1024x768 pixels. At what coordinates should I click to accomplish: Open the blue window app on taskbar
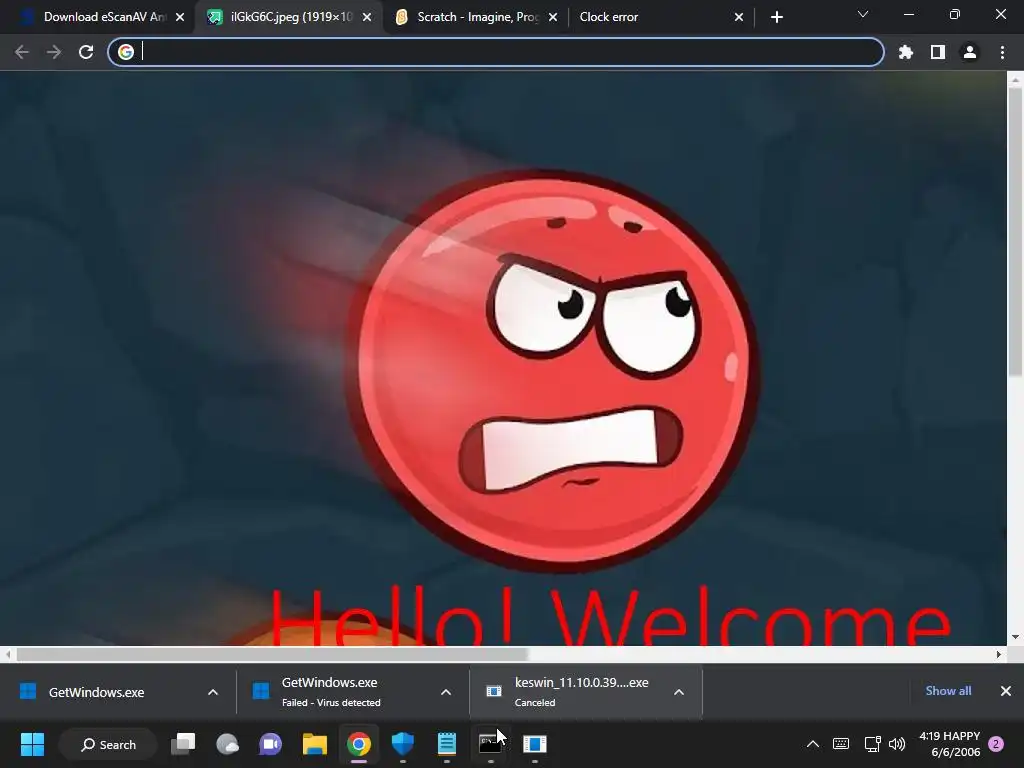click(535, 744)
